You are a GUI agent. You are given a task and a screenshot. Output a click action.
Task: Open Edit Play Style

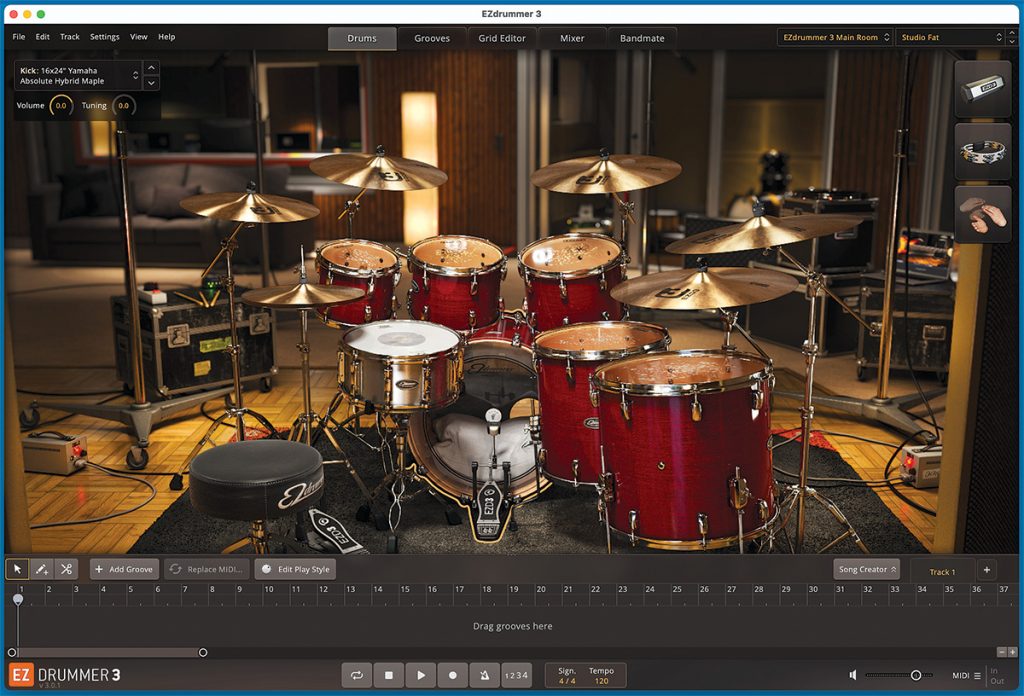[x=295, y=569]
